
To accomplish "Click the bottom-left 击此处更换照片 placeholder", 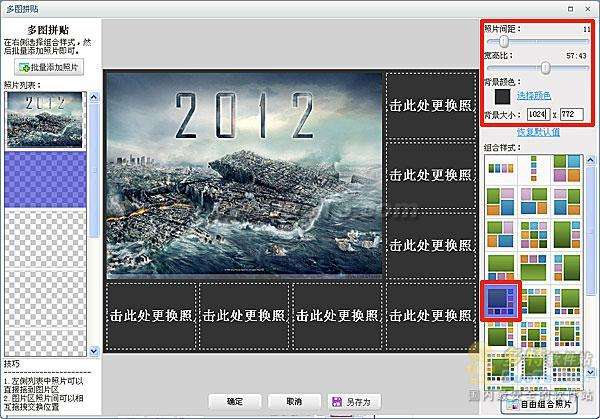I will click(x=151, y=316).
